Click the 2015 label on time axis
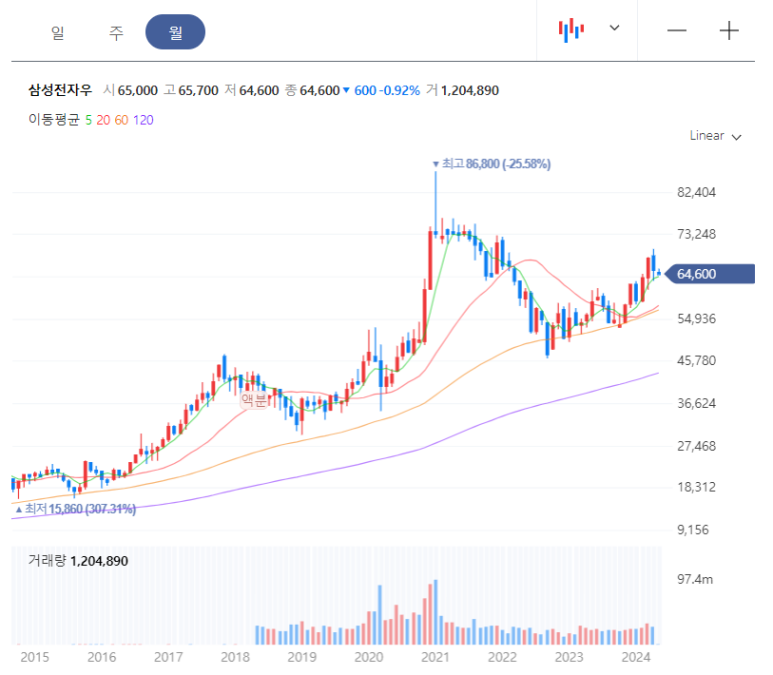Viewport: 773px width, 675px height. [35, 657]
